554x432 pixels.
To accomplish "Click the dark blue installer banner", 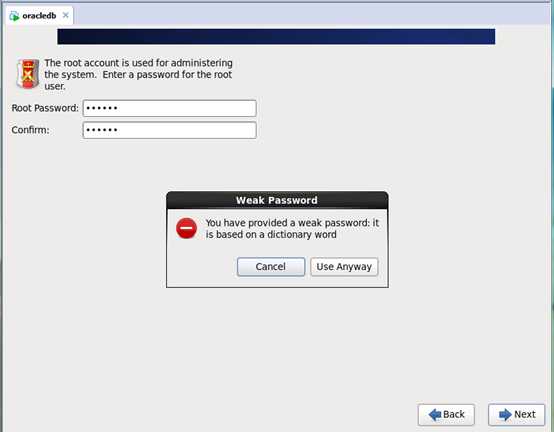I will pyautogui.click(x=276, y=37).
